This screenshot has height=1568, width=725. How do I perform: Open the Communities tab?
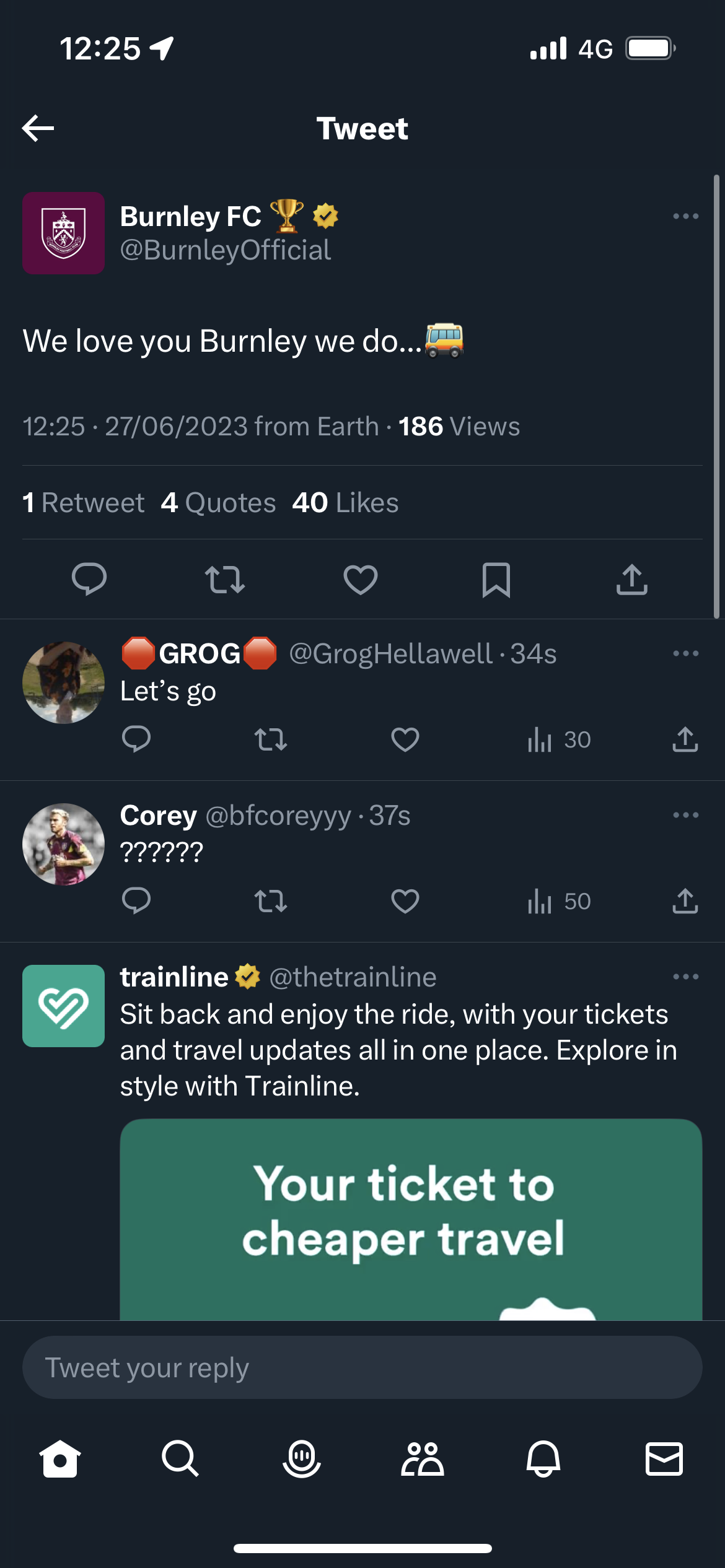tap(423, 1459)
